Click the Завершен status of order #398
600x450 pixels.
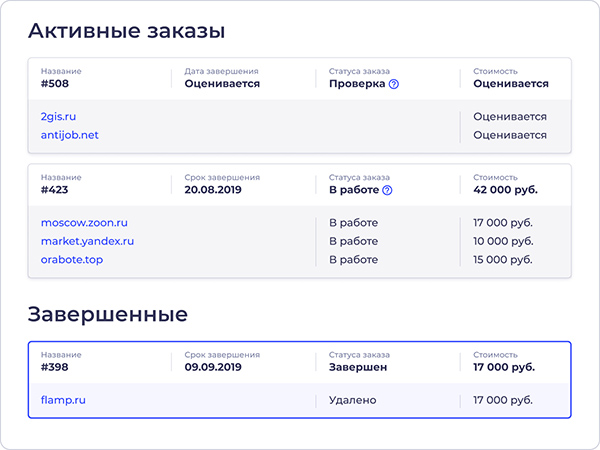click(x=358, y=367)
